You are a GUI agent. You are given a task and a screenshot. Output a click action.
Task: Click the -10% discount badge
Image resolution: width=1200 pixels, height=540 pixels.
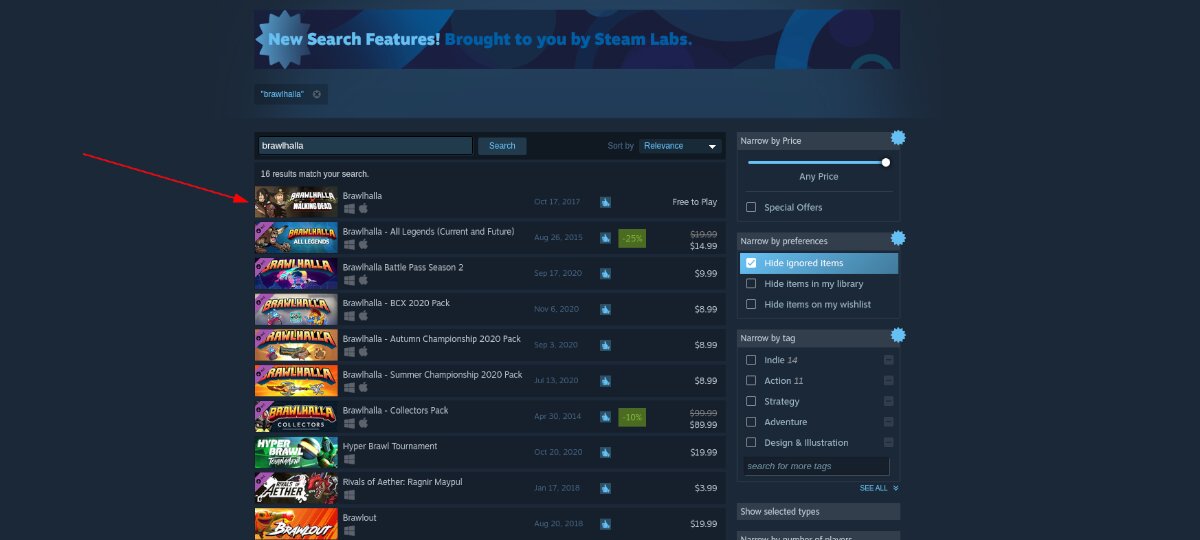coord(631,417)
